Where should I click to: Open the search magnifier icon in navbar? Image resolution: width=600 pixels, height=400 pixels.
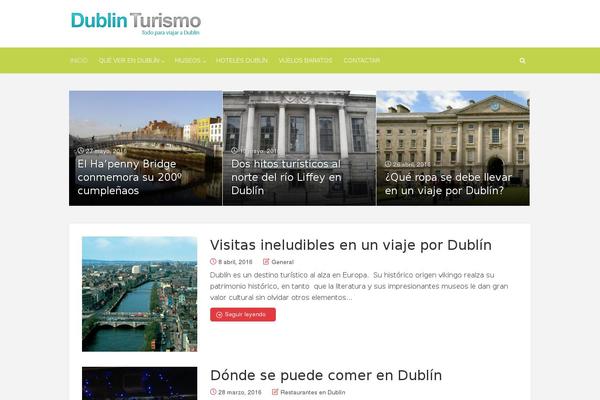522,60
